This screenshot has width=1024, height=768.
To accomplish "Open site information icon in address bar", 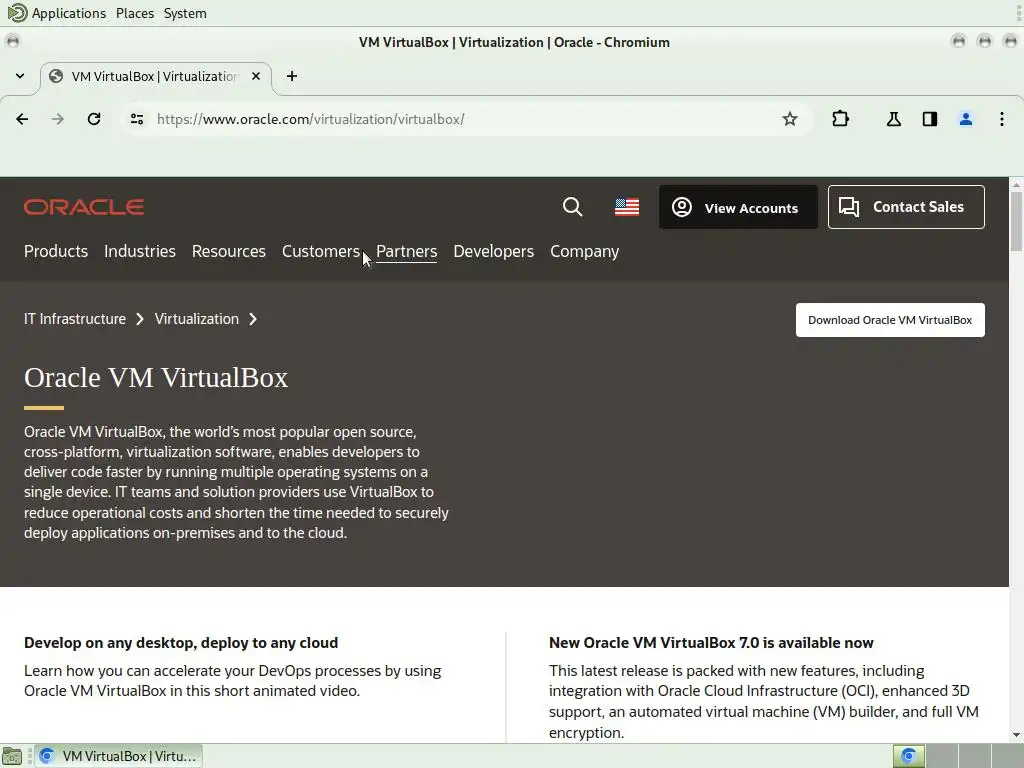I will [136, 119].
